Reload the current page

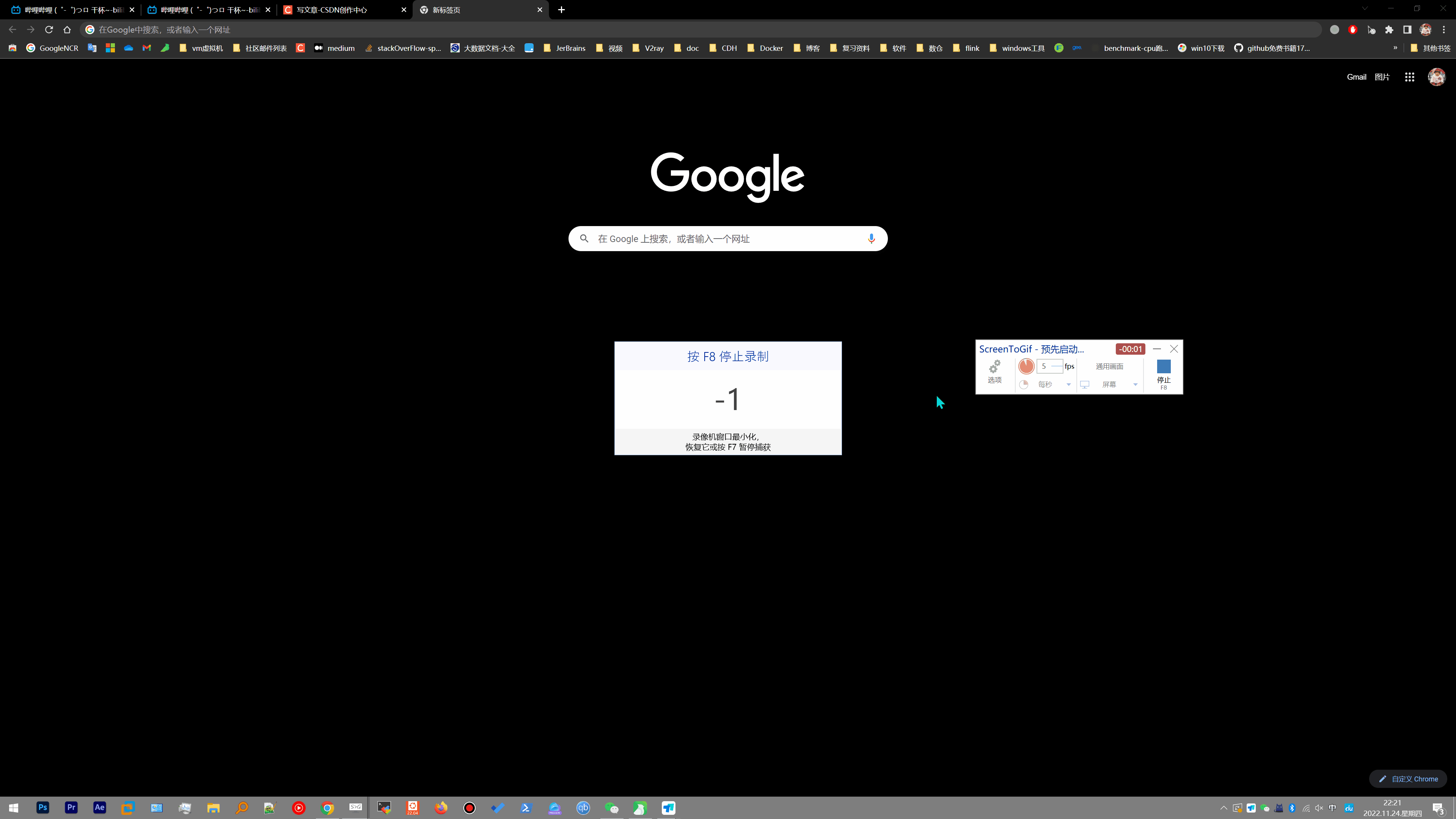tap(49, 29)
